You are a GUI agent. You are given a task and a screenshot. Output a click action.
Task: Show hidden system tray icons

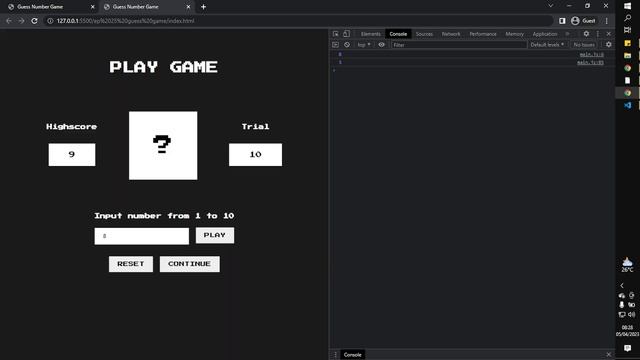622,285
